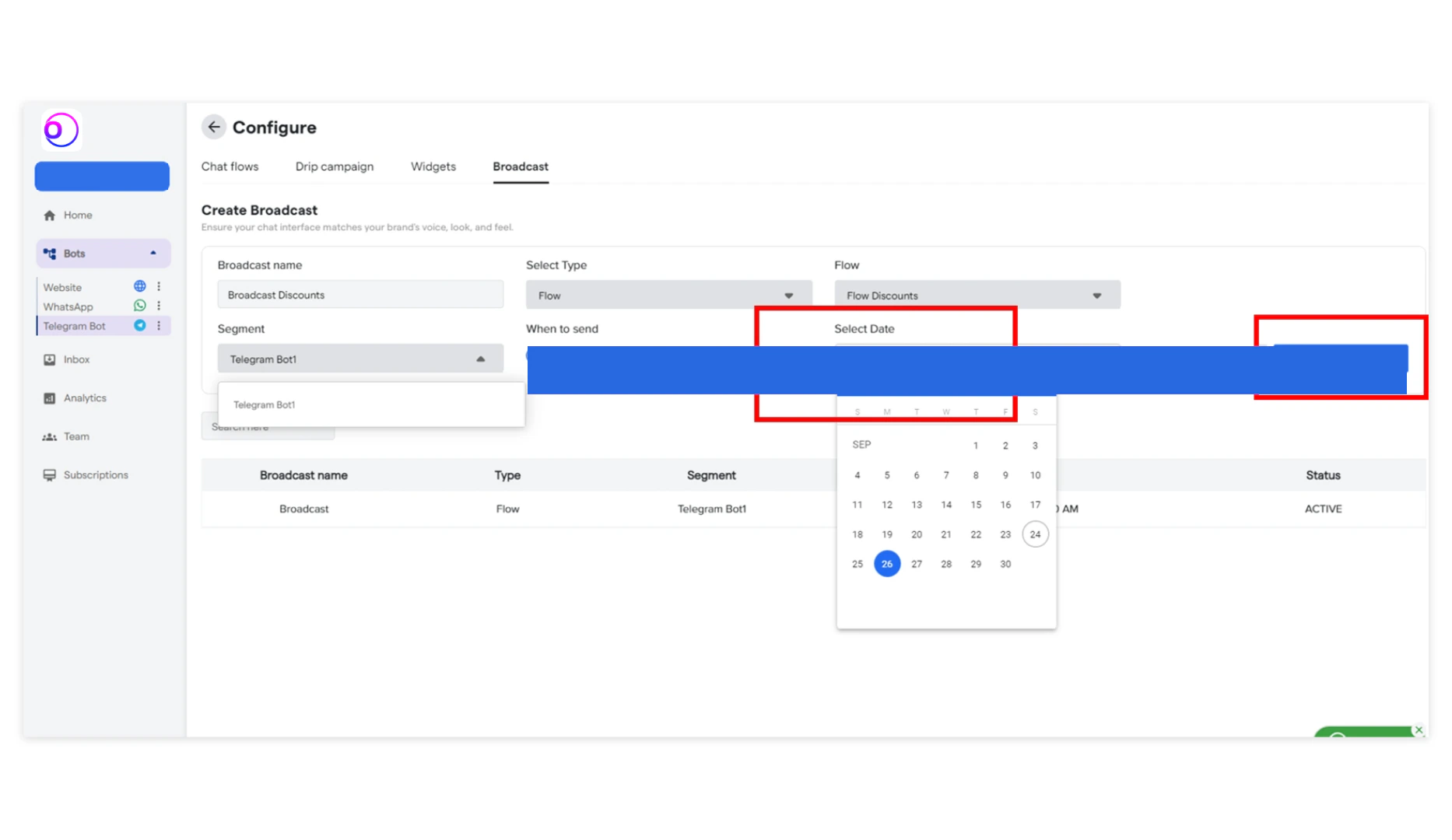Click the 'Segment' column header in table
This screenshot has height=840, width=1452.
coord(711,475)
